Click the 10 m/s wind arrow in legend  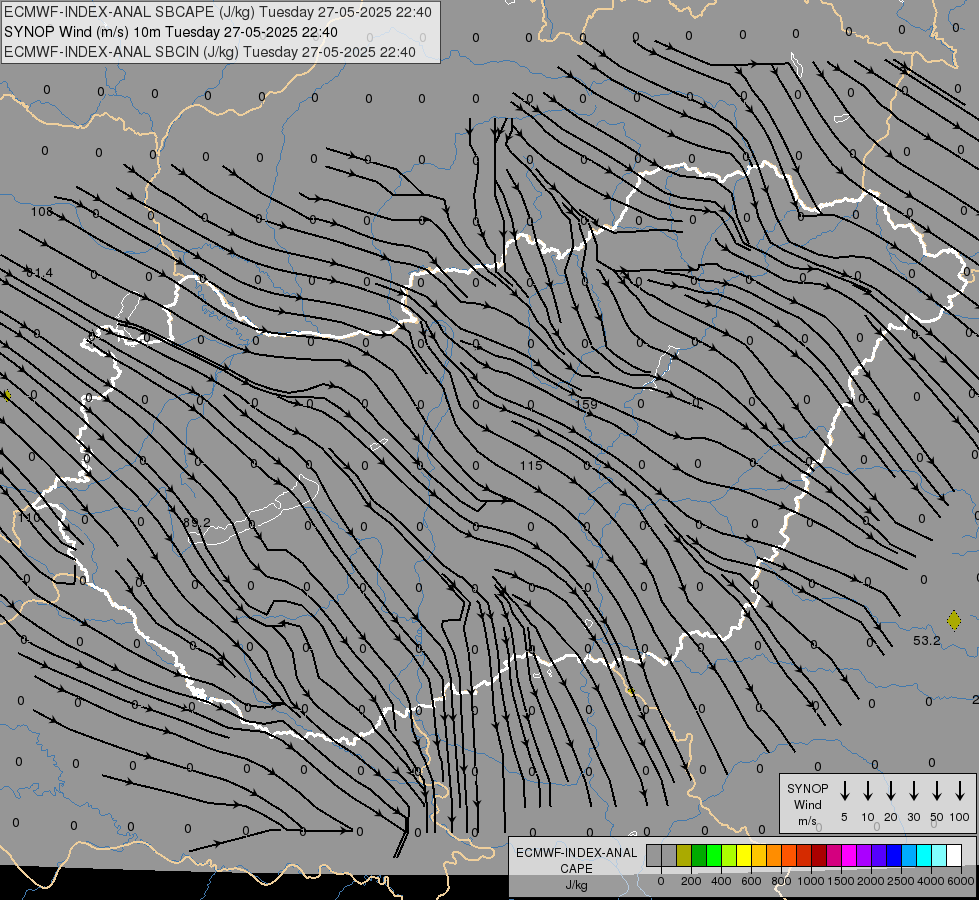click(867, 791)
